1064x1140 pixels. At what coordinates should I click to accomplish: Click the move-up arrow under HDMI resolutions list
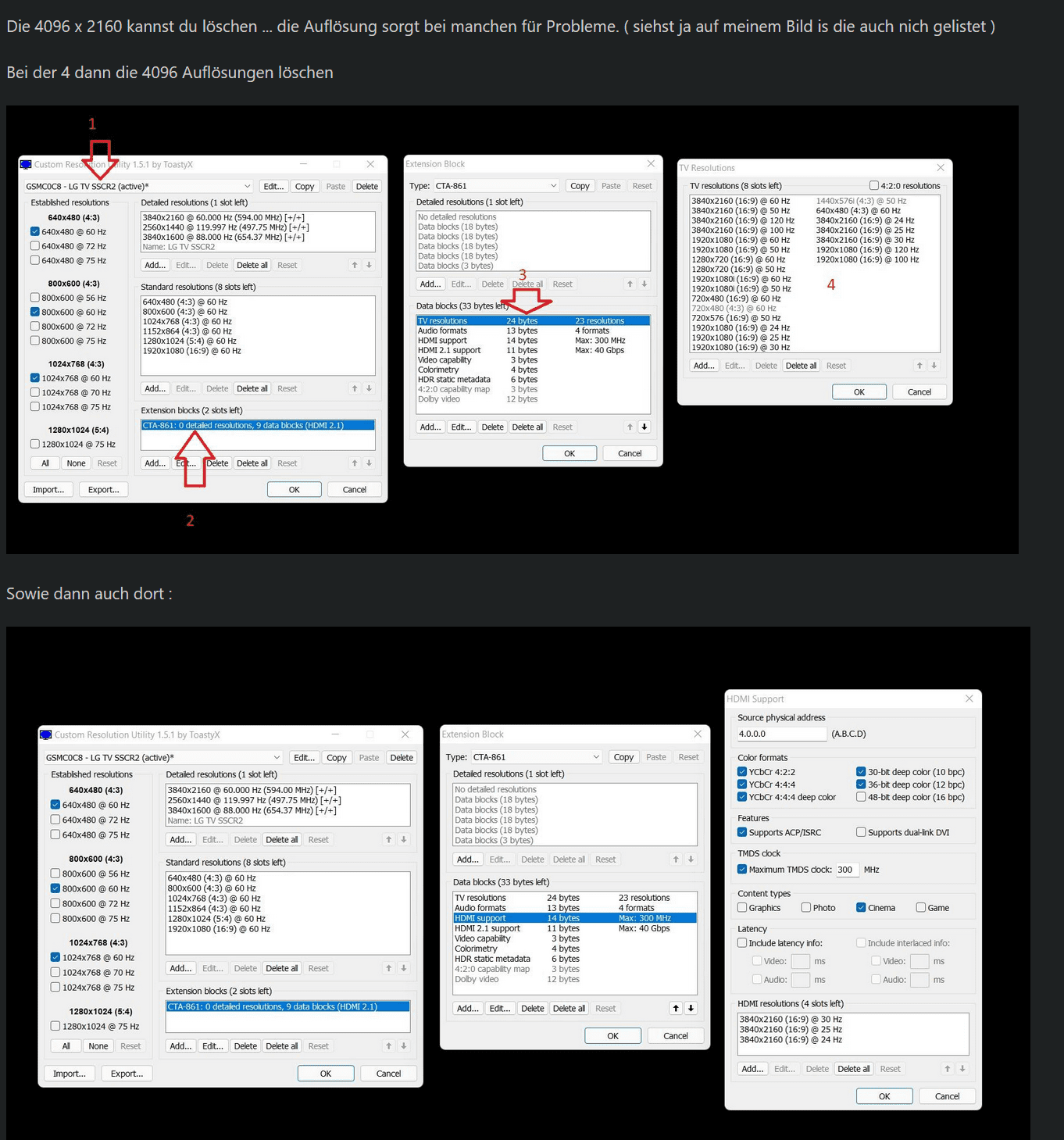[948, 1069]
